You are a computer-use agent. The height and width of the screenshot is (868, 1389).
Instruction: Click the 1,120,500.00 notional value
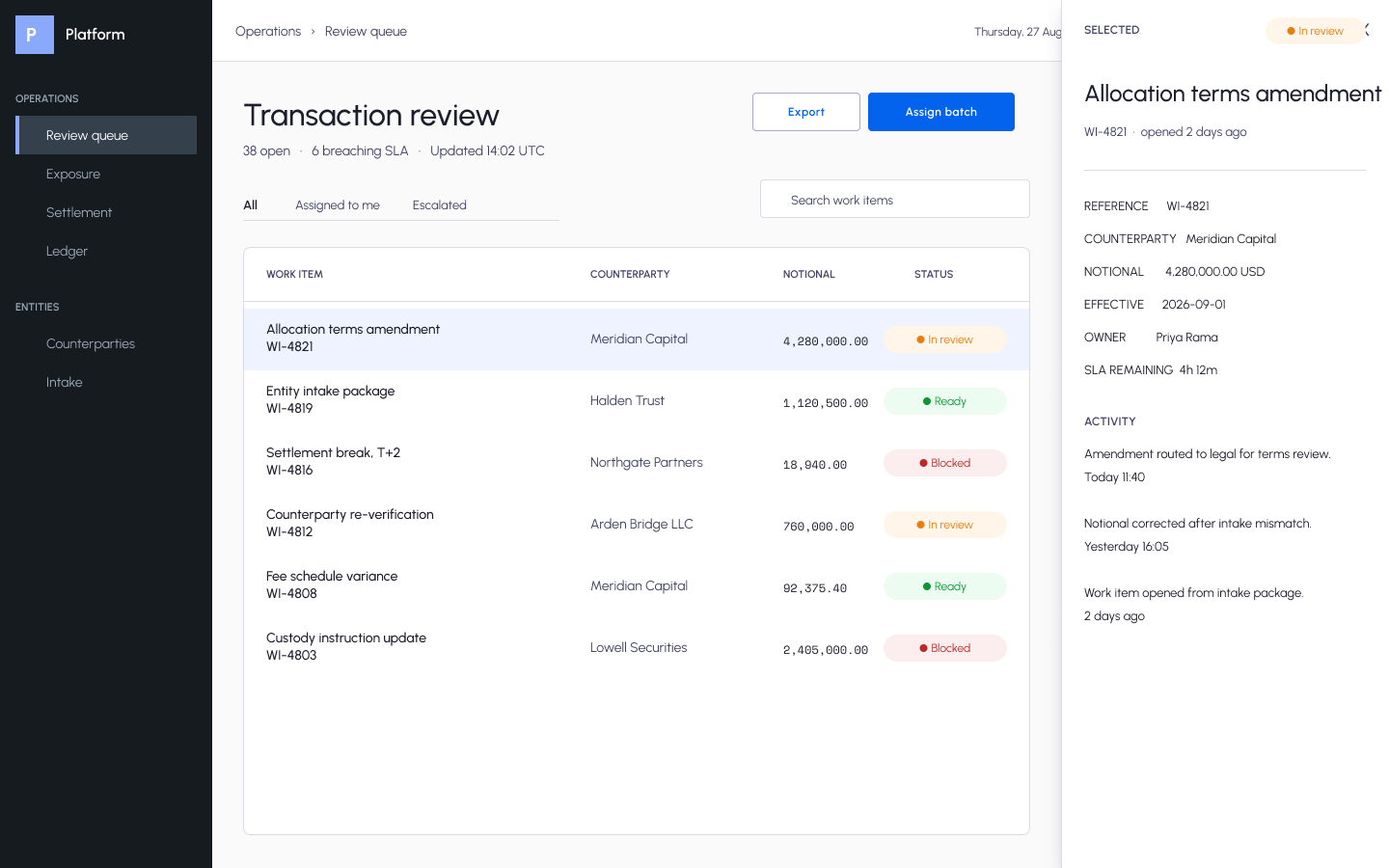(826, 403)
